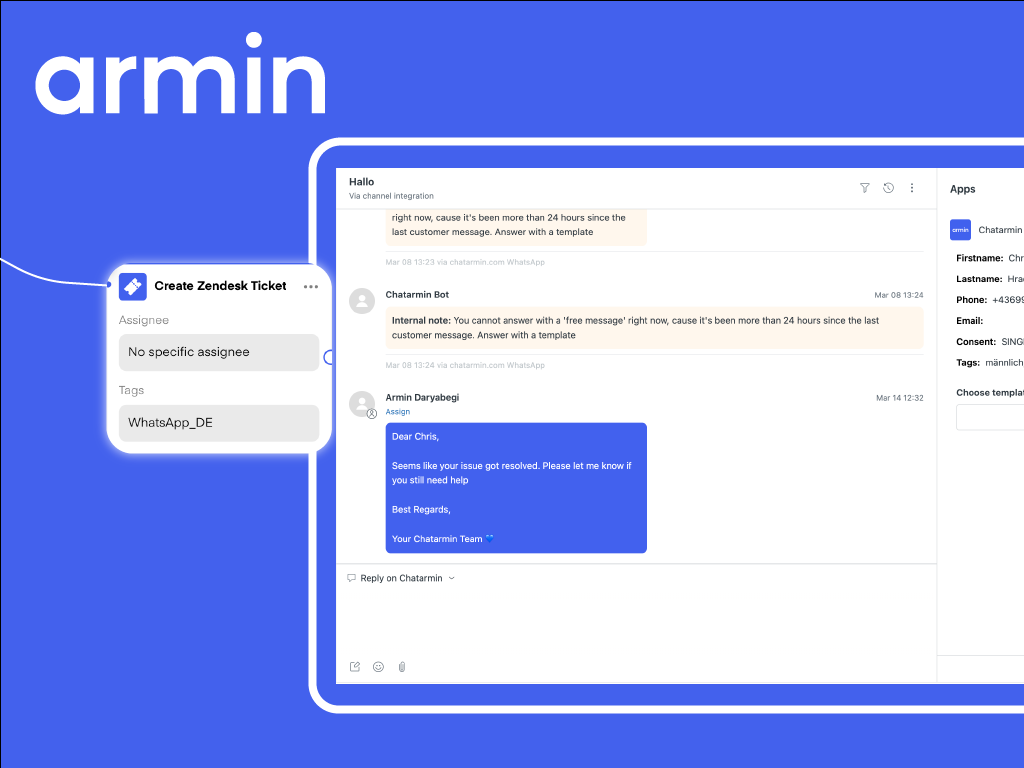Screen dimensions: 1024x768
Task: Open the conversation history clock icon
Action: (x=888, y=188)
